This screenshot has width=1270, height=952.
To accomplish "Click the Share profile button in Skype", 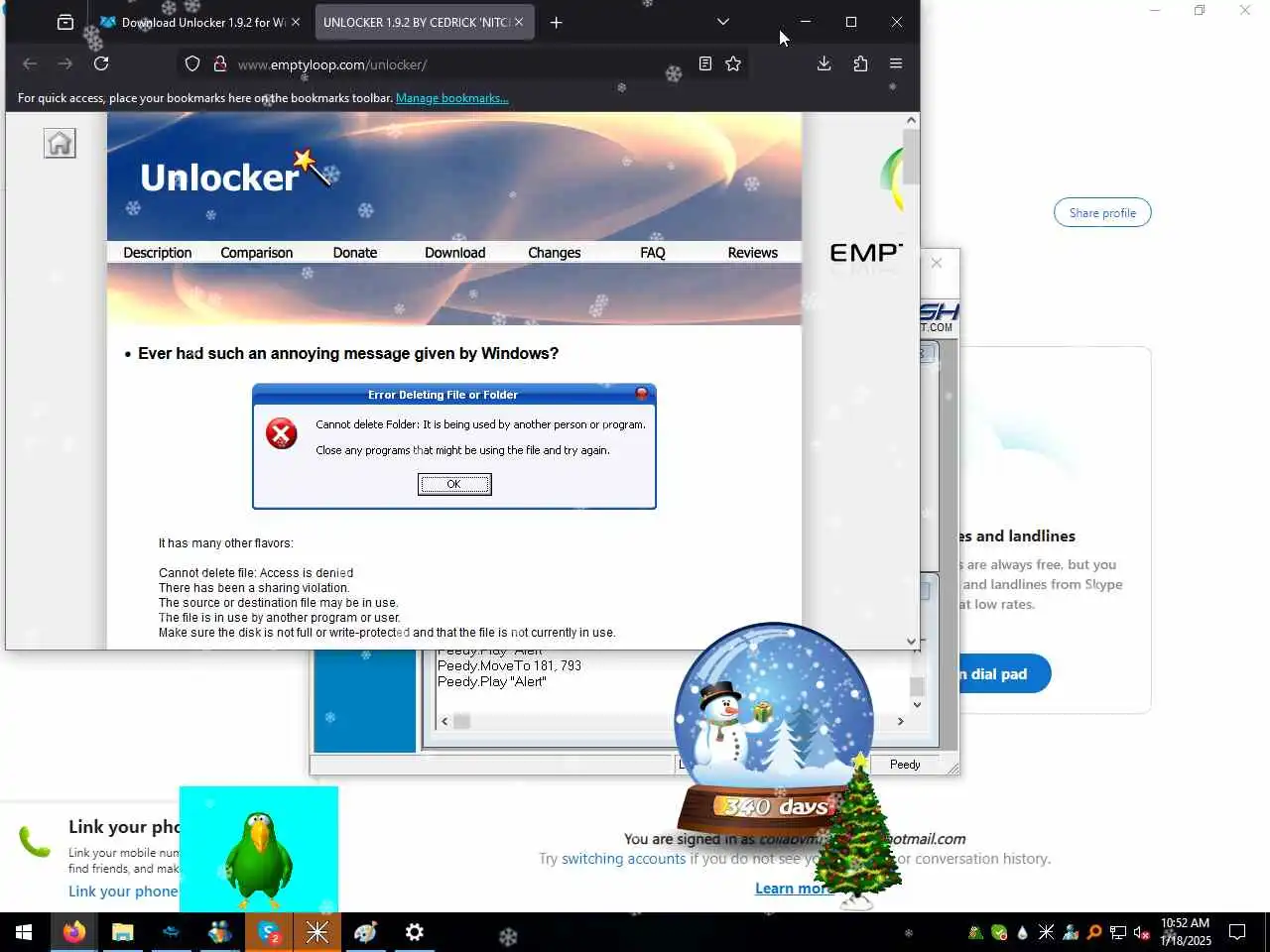I will coord(1102,212).
